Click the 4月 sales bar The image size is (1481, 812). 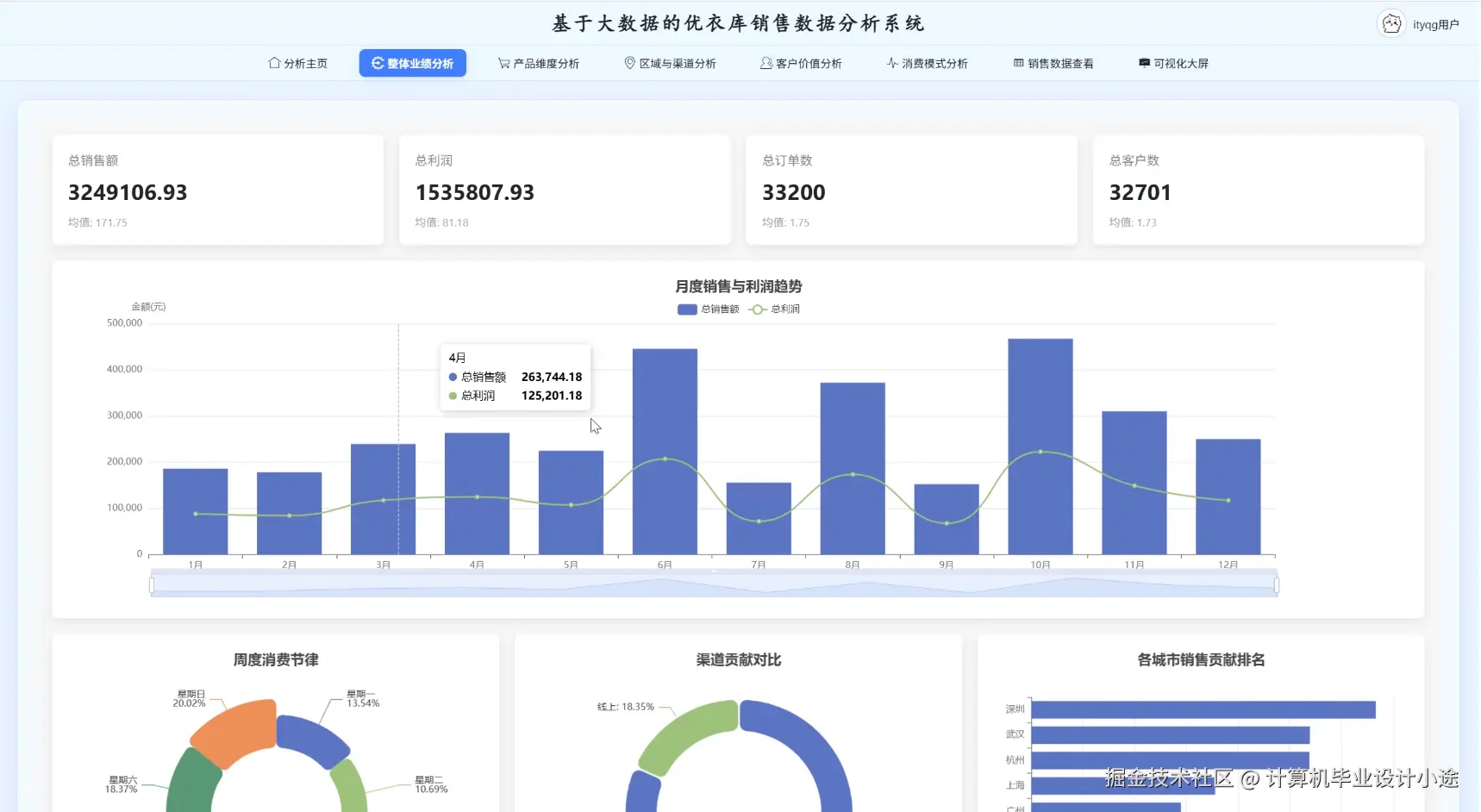478,493
